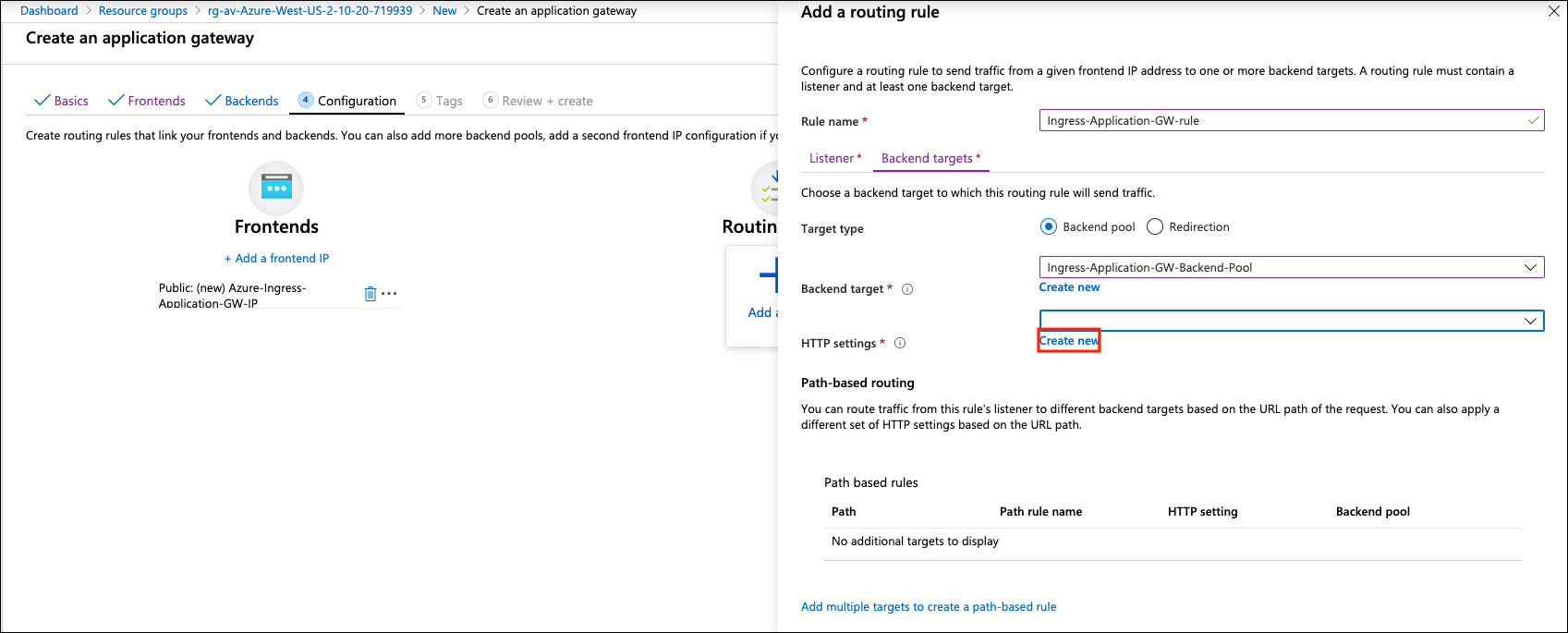Click 'No additional targets to display' text
Image resolution: width=1568 pixels, height=633 pixels.
tap(915, 542)
